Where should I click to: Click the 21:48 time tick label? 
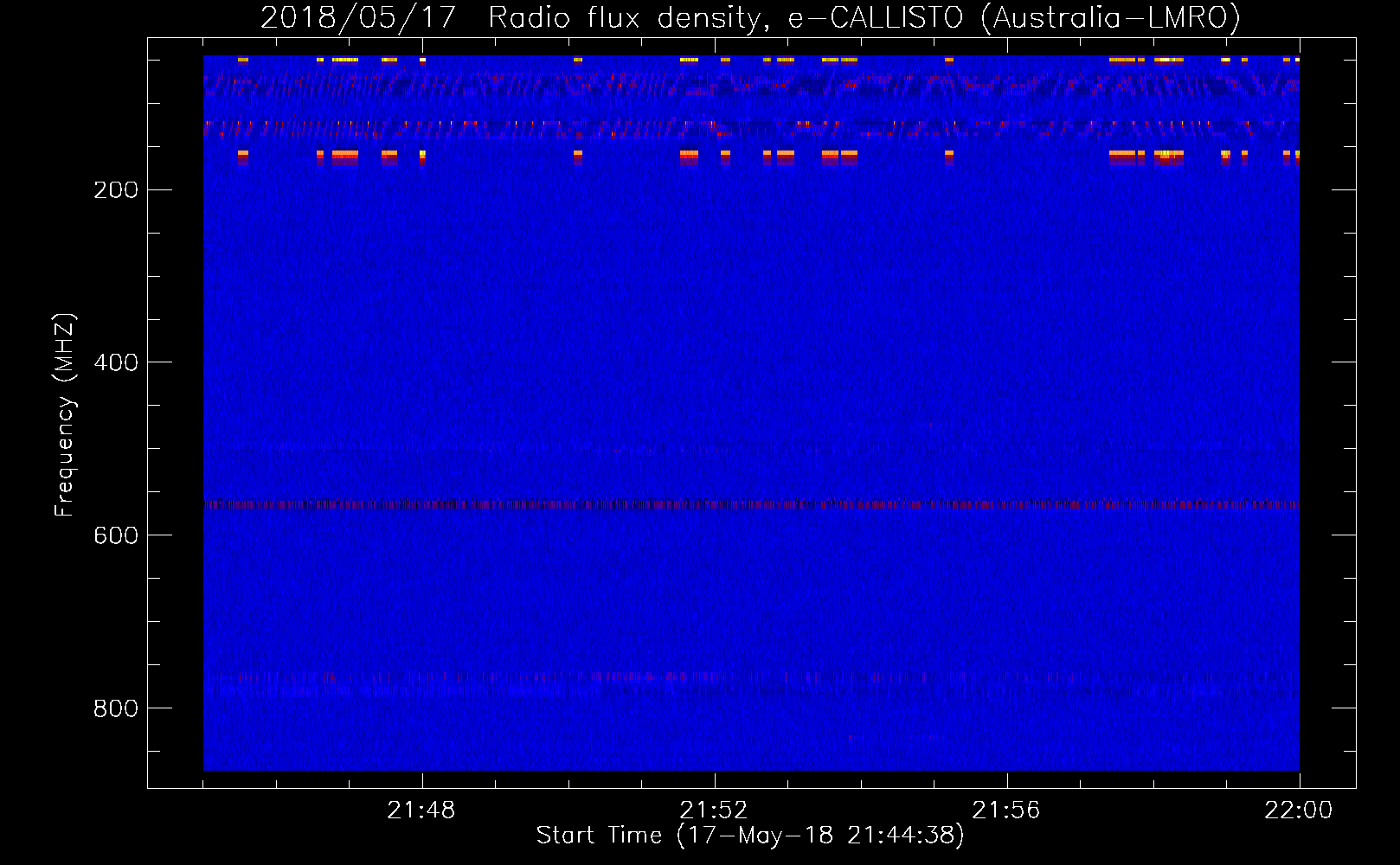(x=421, y=811)
